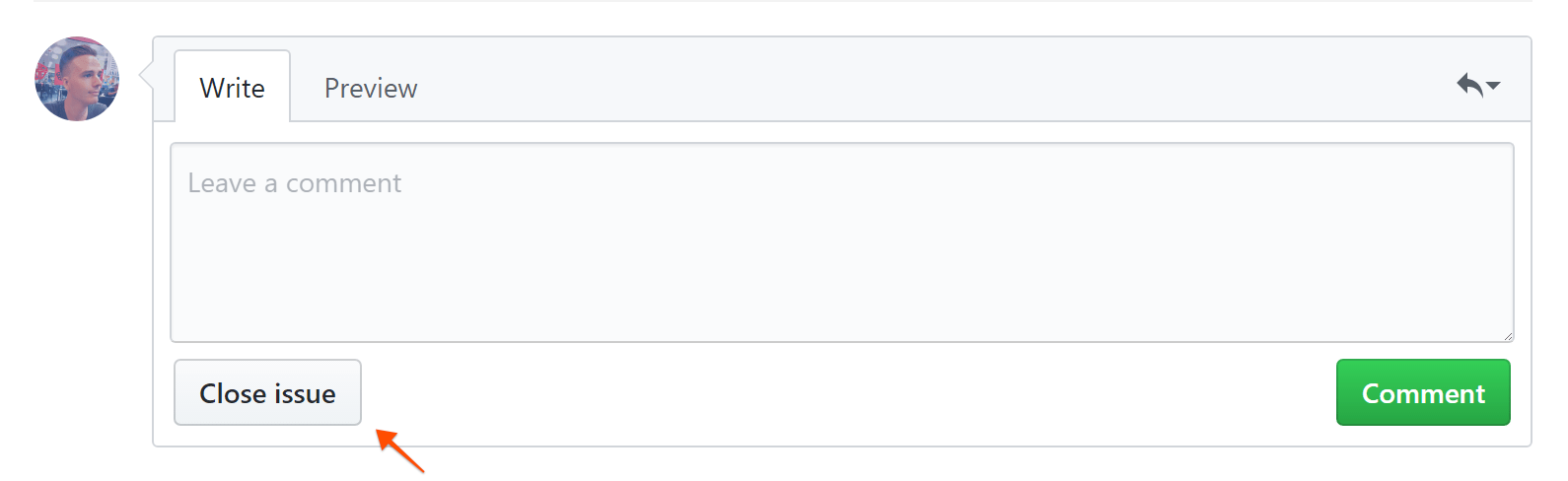Click the textarea resize grip corner

point(1508,336)
